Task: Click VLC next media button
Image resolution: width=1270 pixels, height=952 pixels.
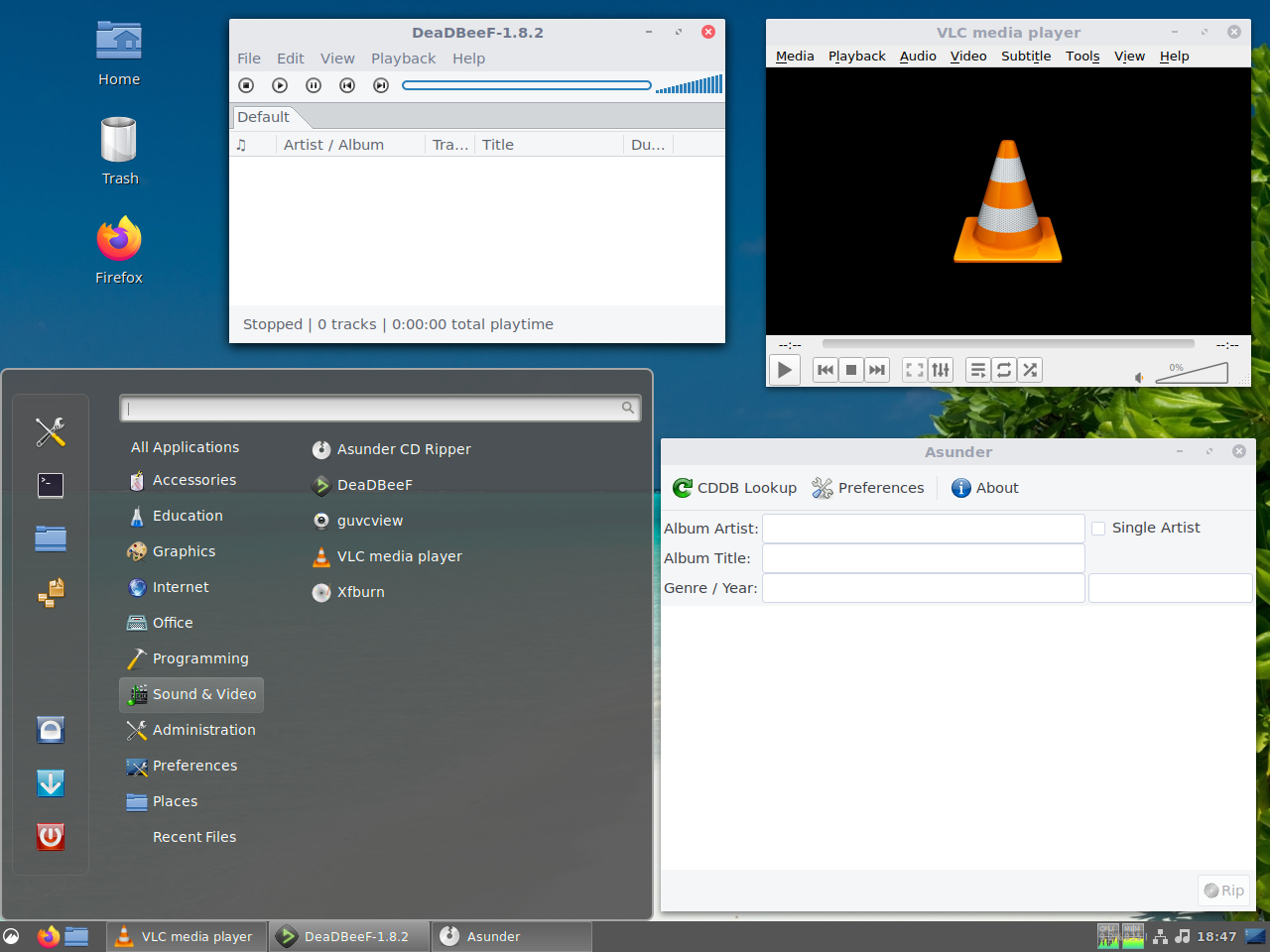Action: [x=877, y=370]
